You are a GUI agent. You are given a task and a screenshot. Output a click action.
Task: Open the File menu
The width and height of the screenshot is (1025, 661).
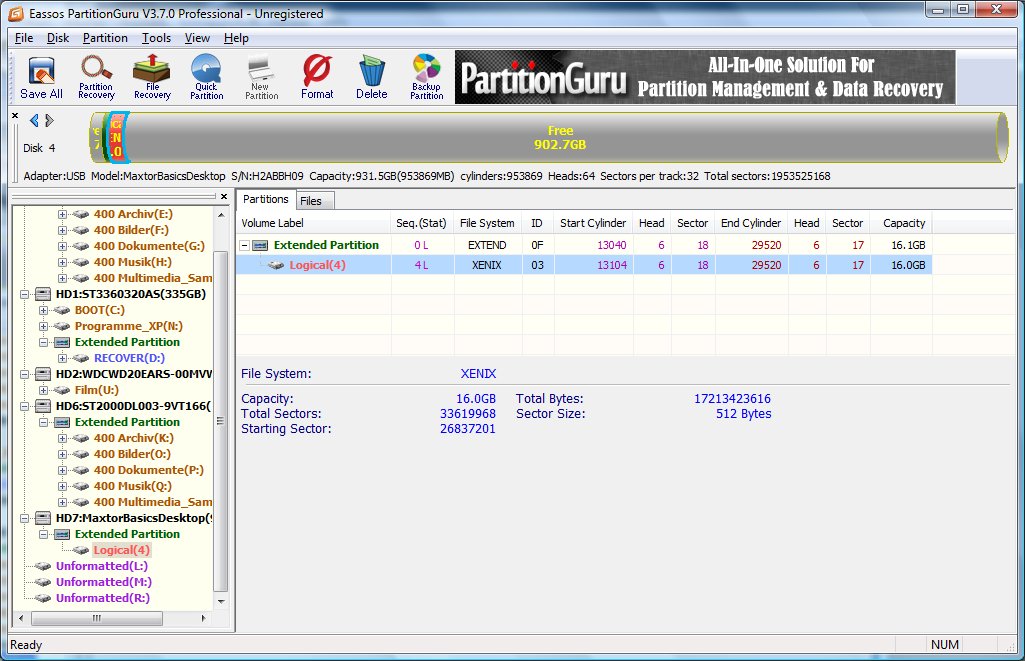coord(24,38)
